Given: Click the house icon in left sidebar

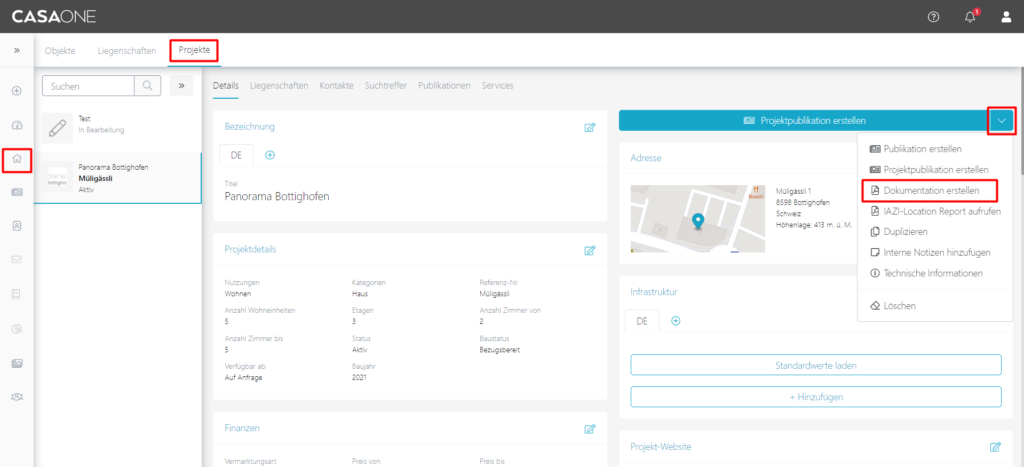Looking at the screenshot, I should click(x=17, y=158).
